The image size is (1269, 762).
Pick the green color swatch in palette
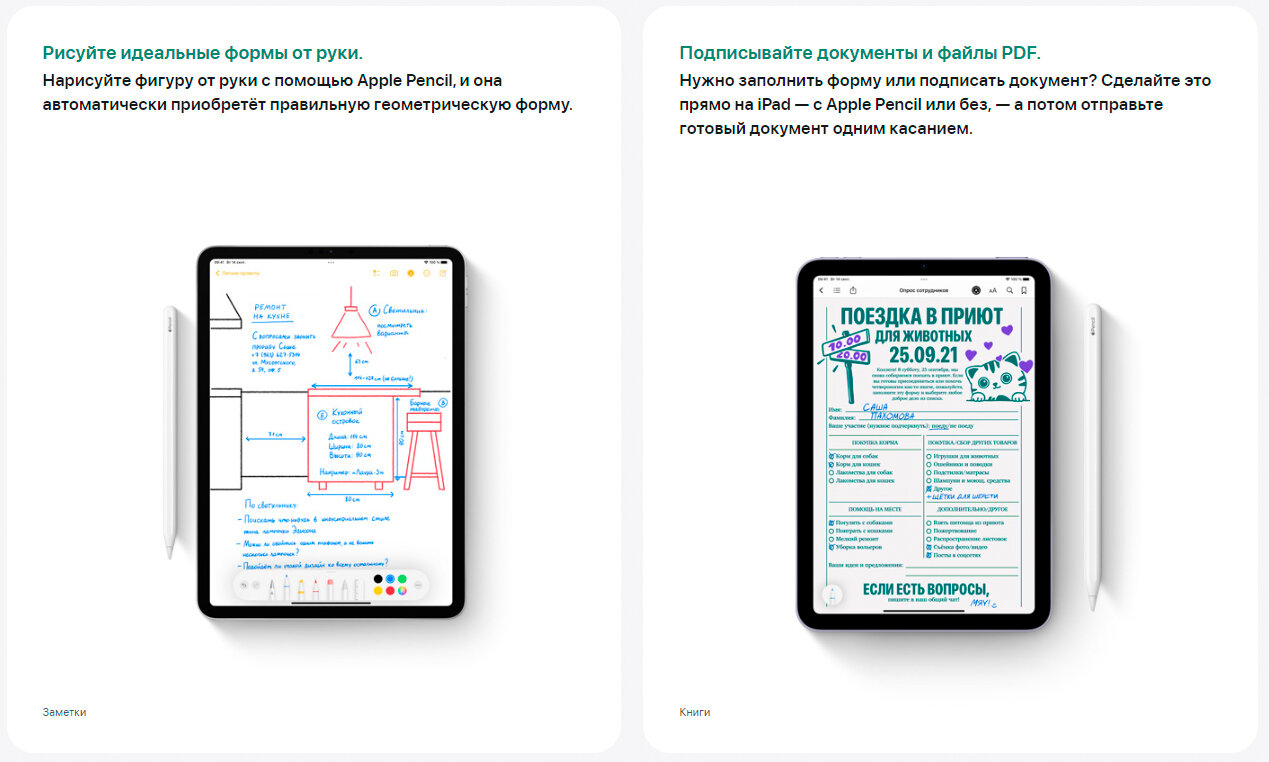click(x=402, y=578)
